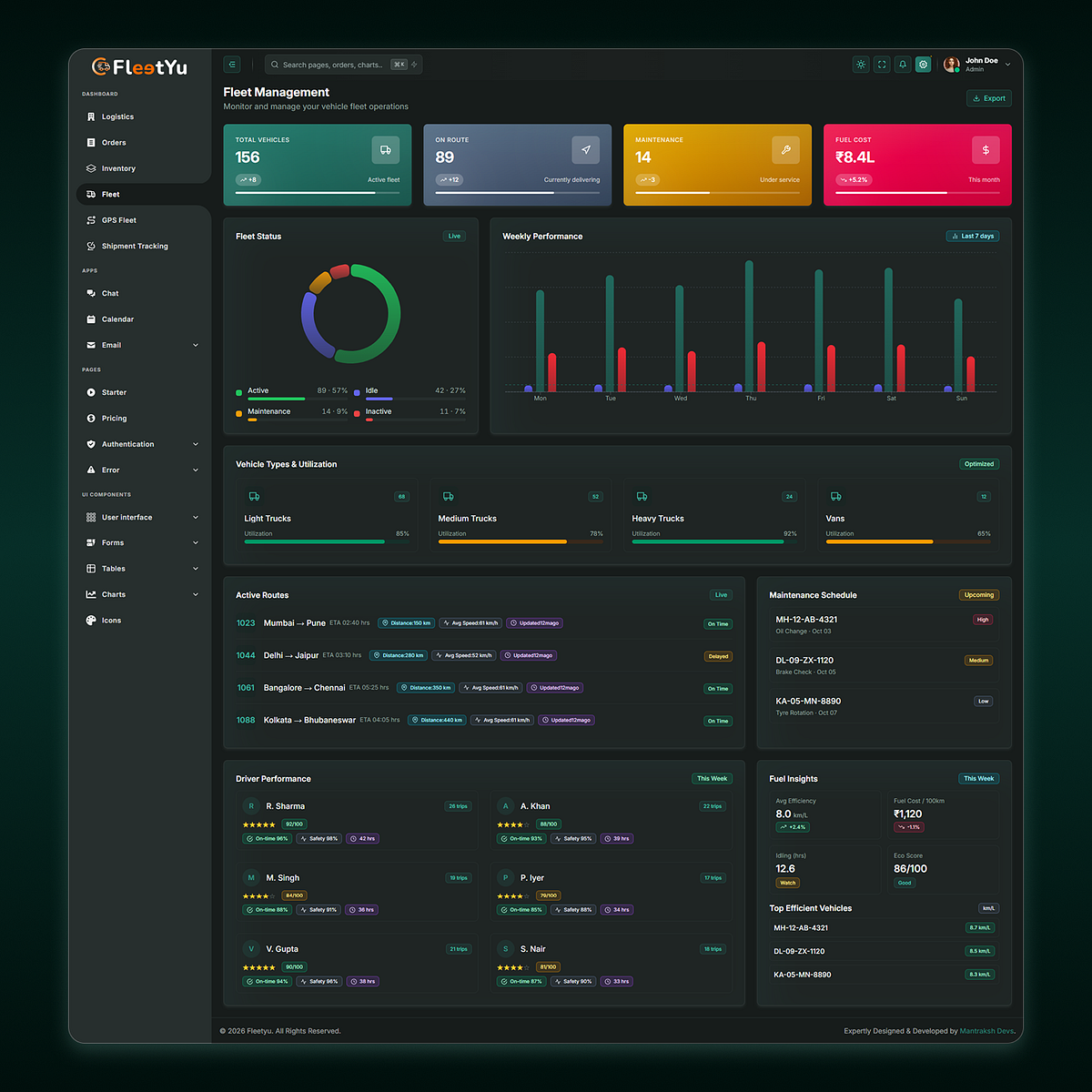
Task: Click the Pricing sidebar icon
Action: [x=91, y=419]
